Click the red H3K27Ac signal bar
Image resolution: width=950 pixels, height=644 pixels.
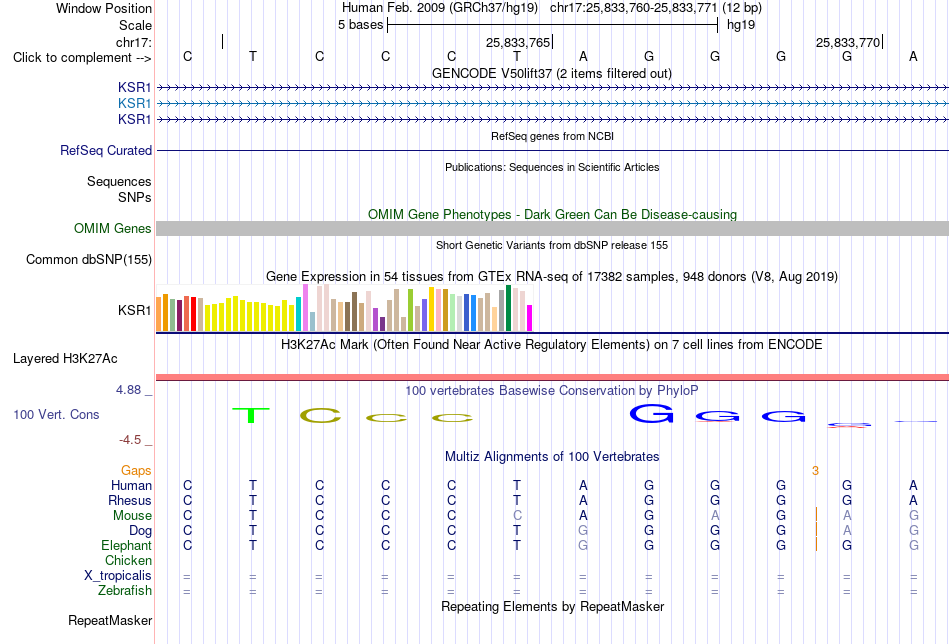(552, 377)
